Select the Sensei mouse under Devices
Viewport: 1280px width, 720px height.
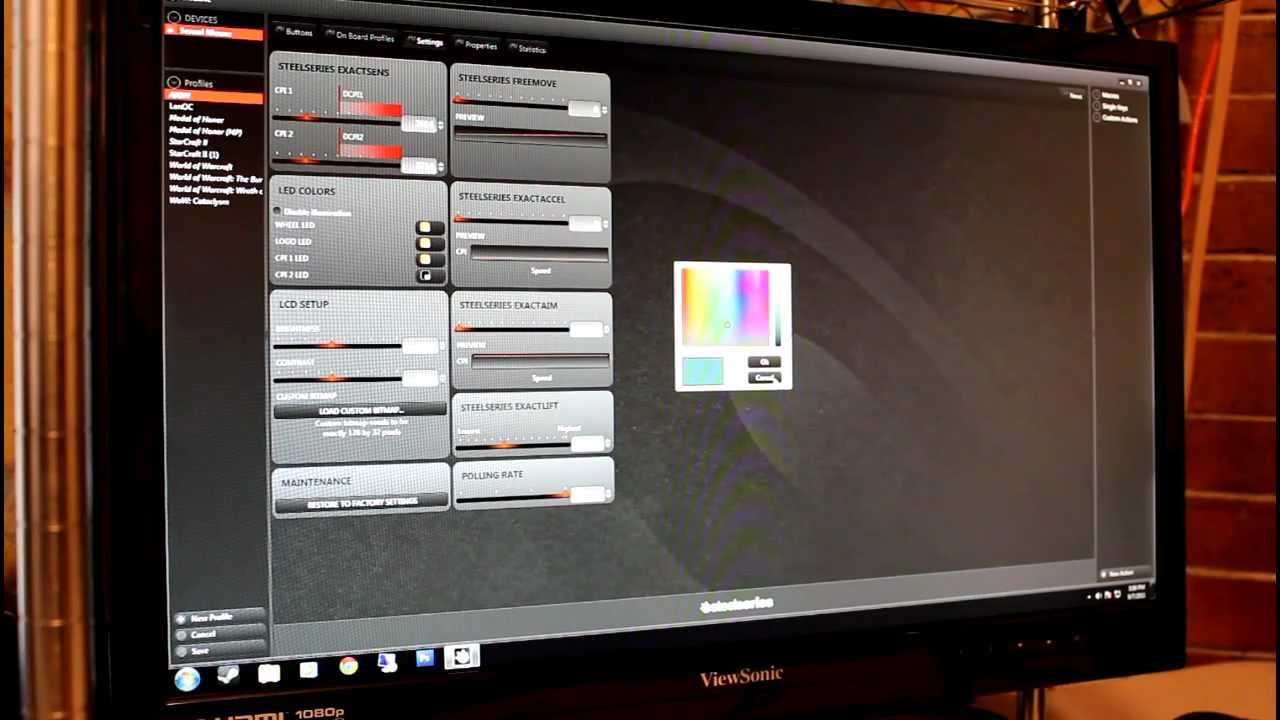tap(214, 32)
